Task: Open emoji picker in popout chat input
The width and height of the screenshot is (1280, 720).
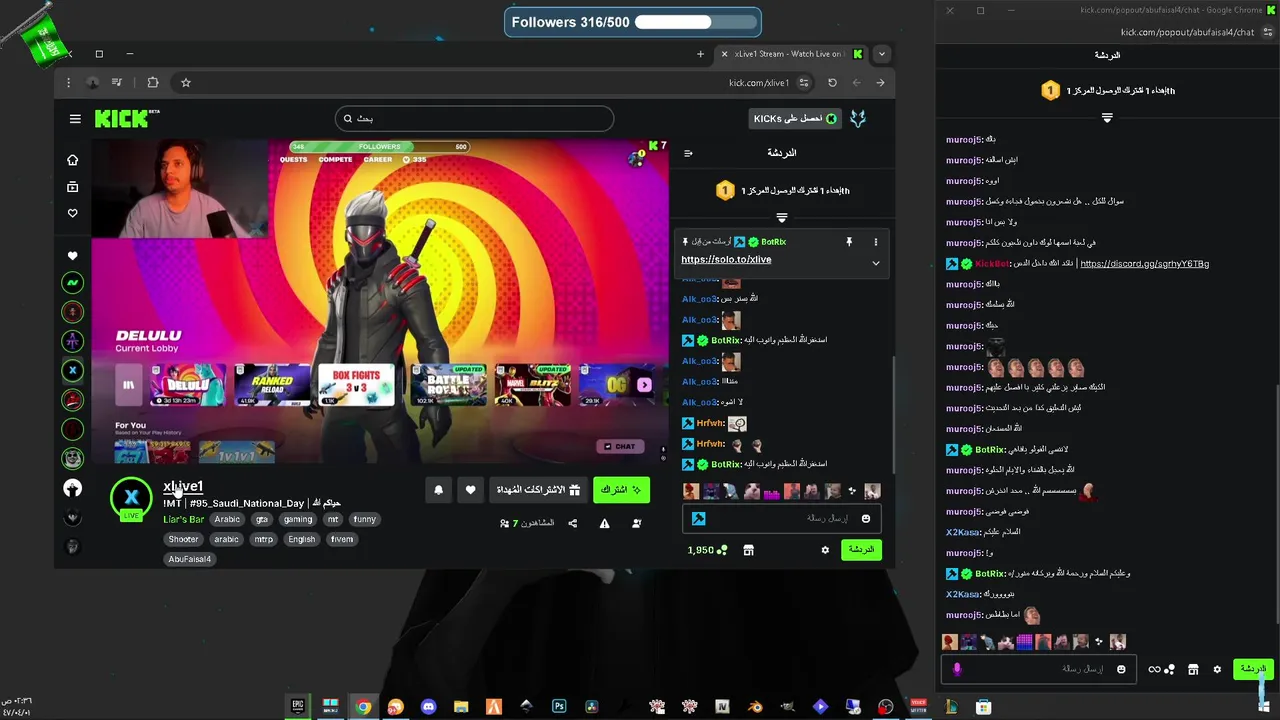Action: coord(1121,669)
